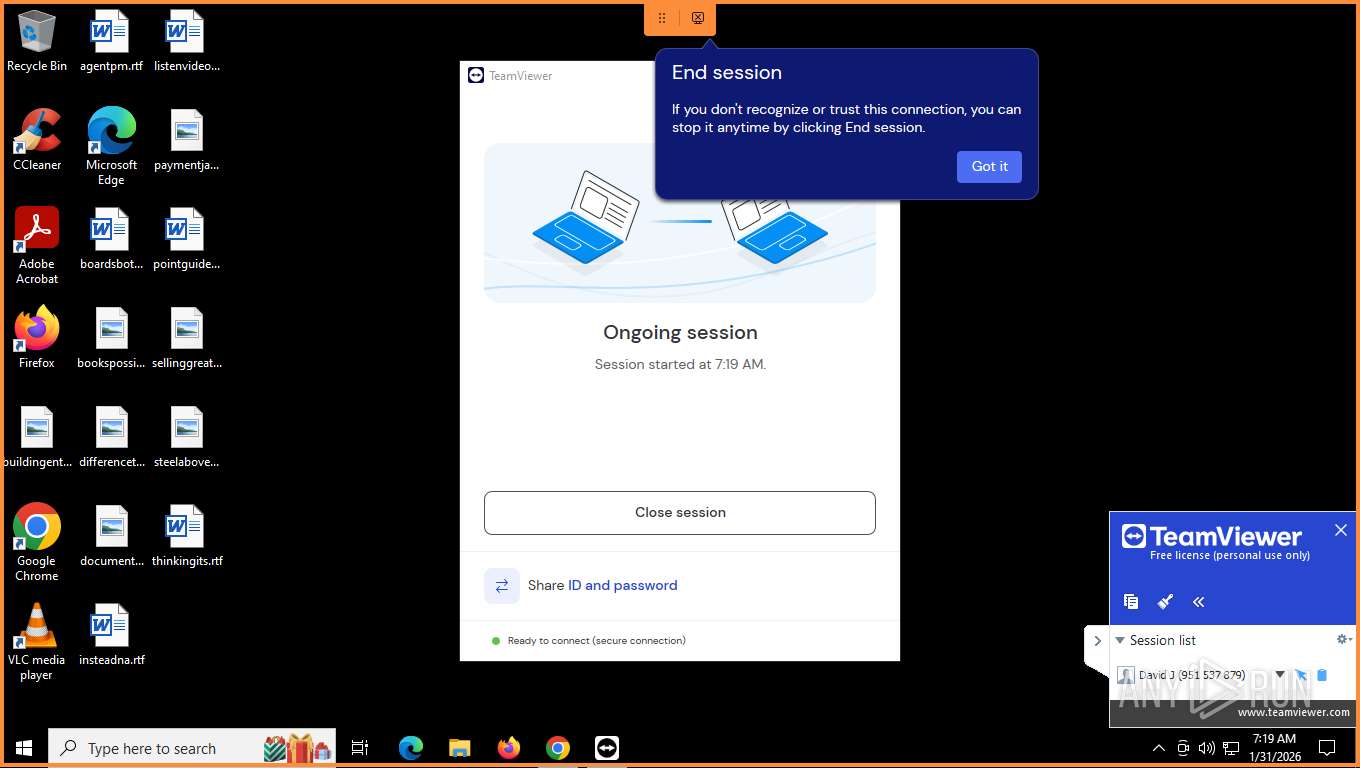Select the differencet image file on desktop
The width and height of the screenshot is (1360, 768).
(111, 438)
